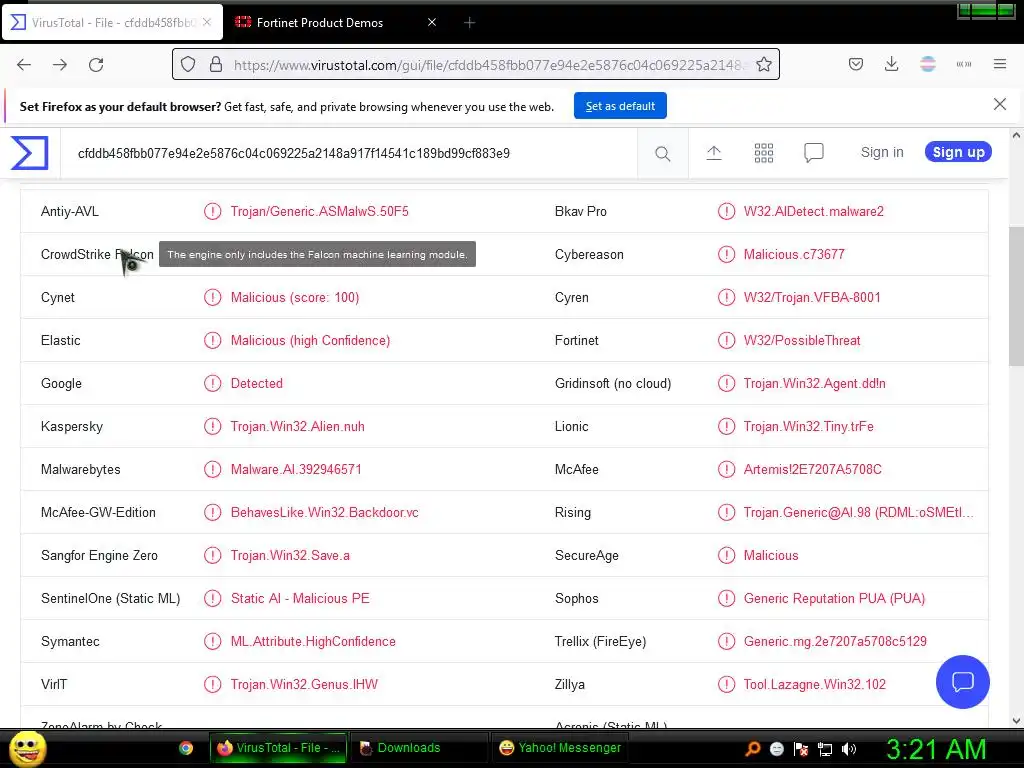Open the blue chat widget button
Image resolution: width=1024 pixels, height=768 pixels.
[963, 682]
